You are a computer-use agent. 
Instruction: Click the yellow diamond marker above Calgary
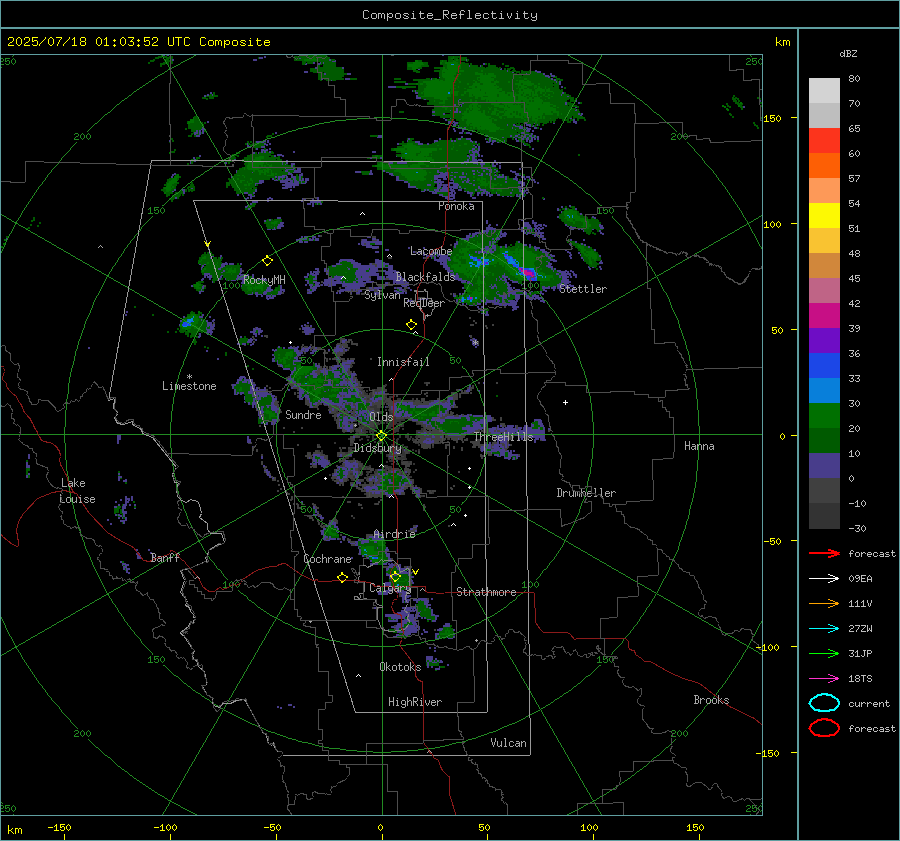point(395,576)
